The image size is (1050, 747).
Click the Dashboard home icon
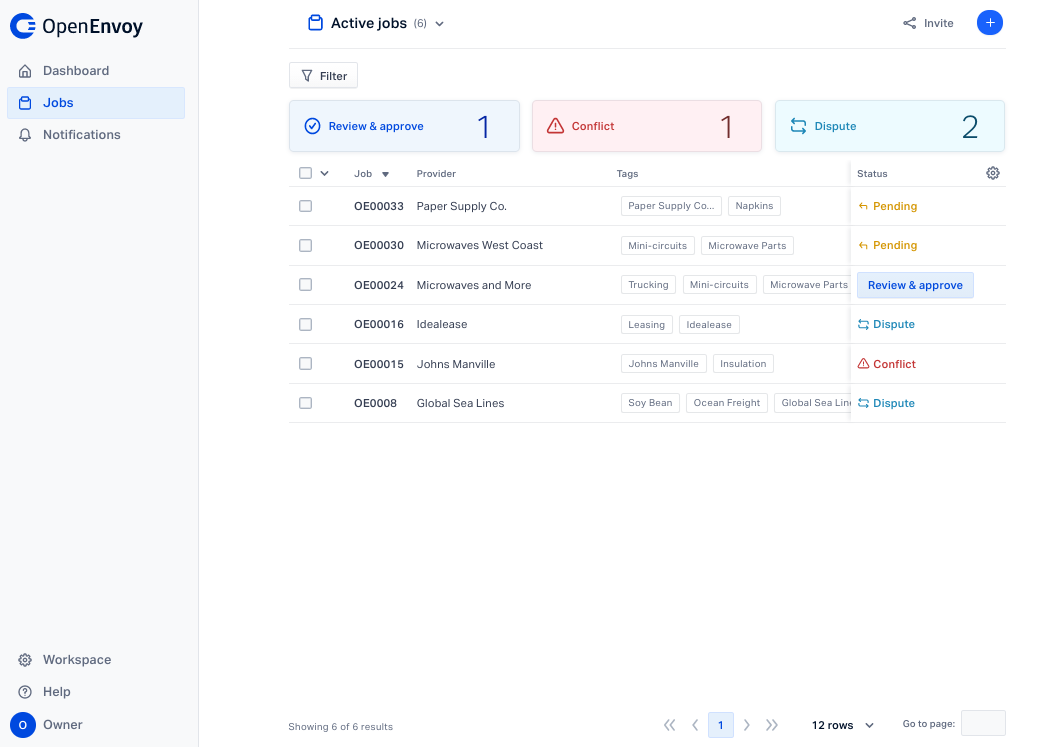(x=25, y=71)
